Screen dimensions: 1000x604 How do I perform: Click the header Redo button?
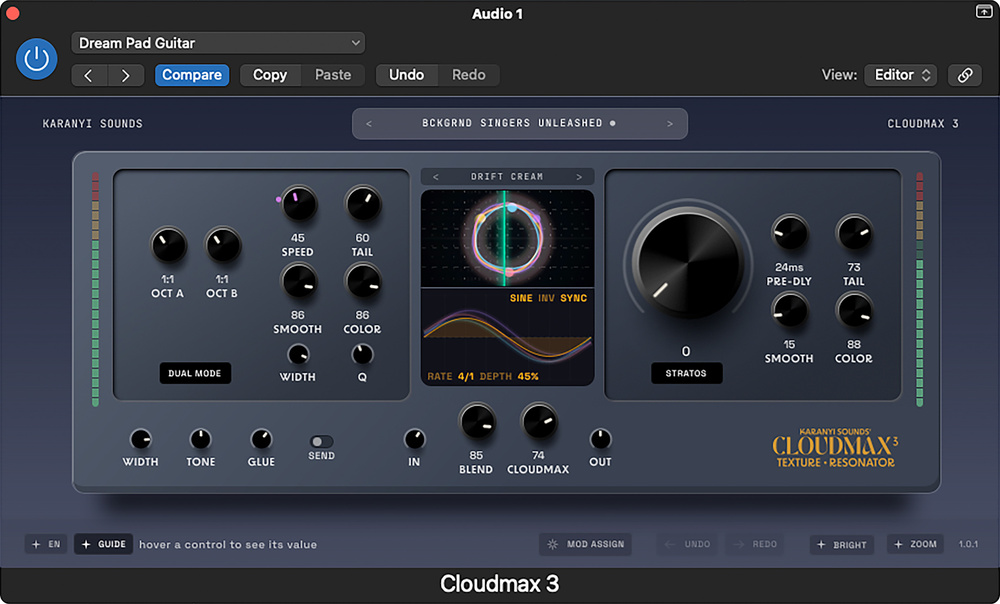pyautogui.click(x=469, y=75)
